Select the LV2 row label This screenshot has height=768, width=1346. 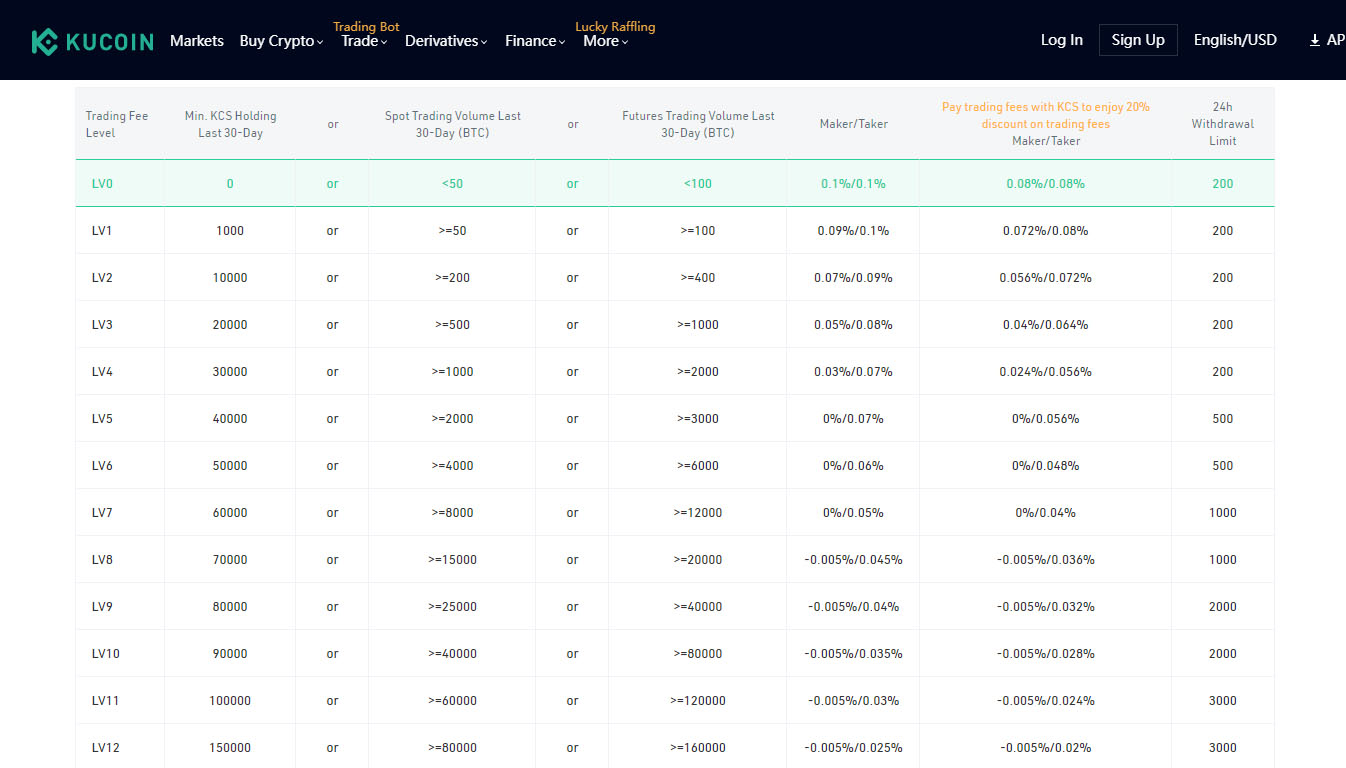coord(102,278)
